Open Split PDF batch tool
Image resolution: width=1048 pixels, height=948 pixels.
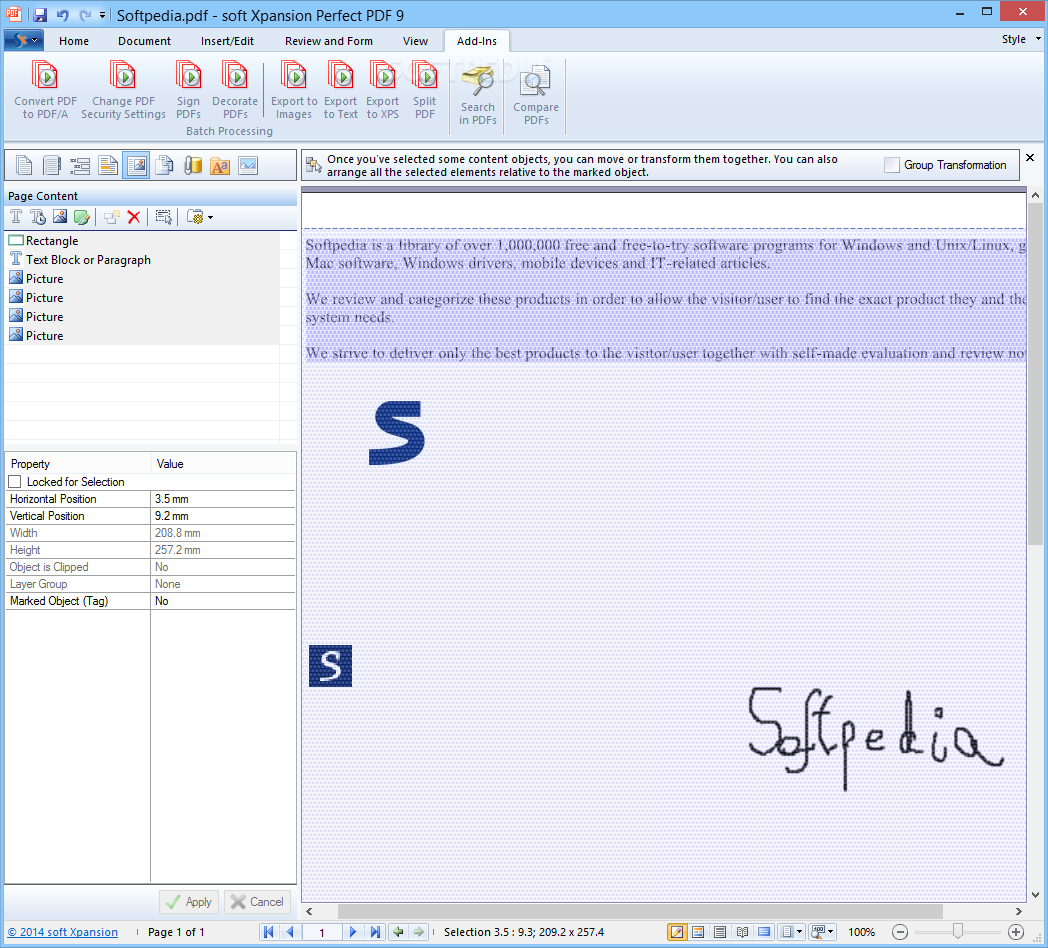click(x=424, y=90)
